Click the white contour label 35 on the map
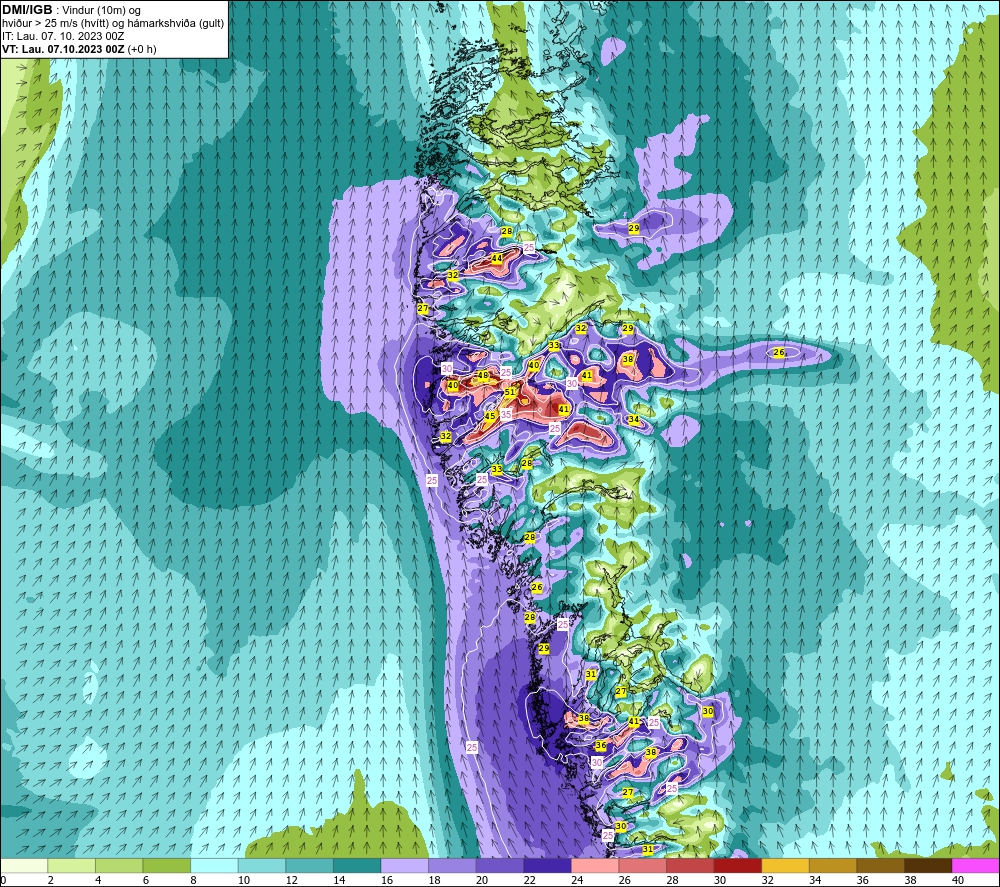This screenshot has height=887, width=1000. [x=506, y=414]
